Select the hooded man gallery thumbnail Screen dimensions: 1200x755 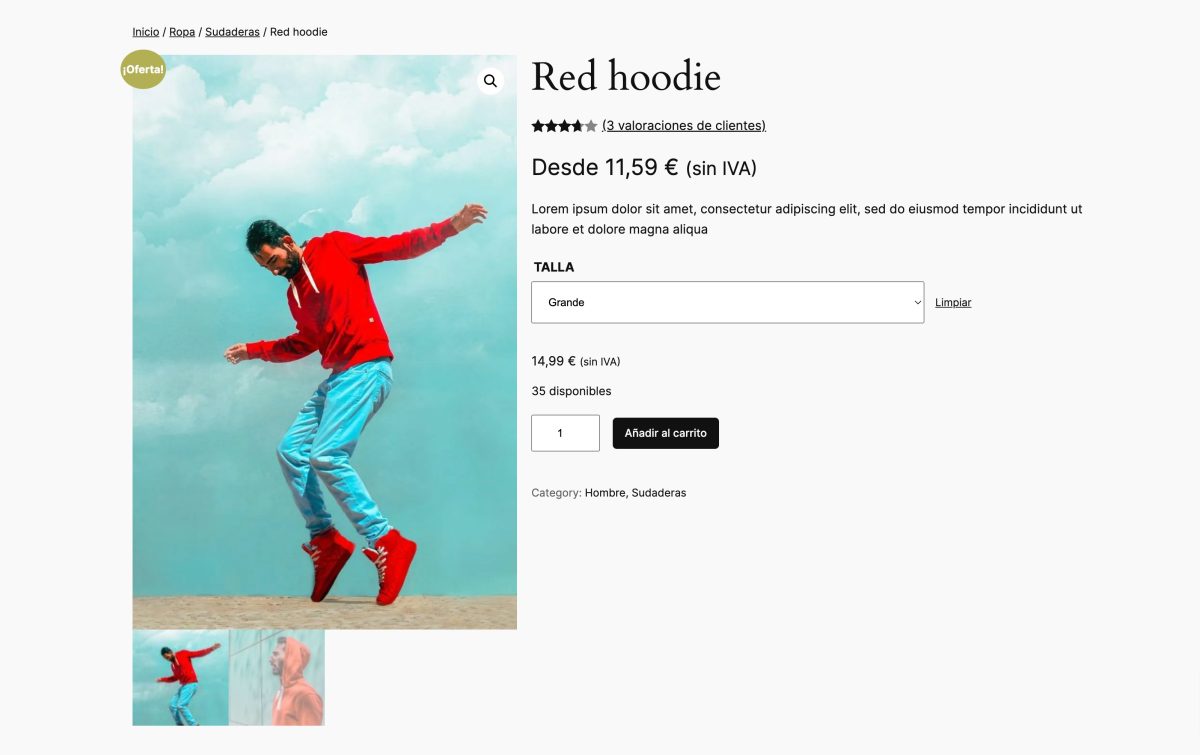tap(276, 677)
